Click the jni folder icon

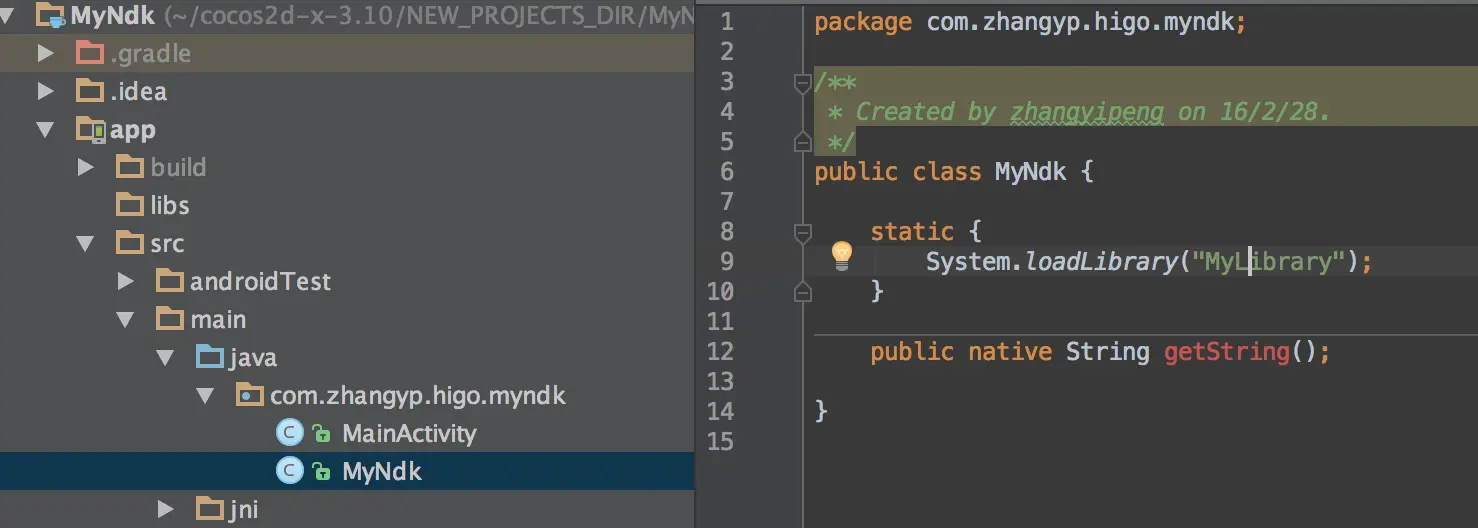(211, 509)
